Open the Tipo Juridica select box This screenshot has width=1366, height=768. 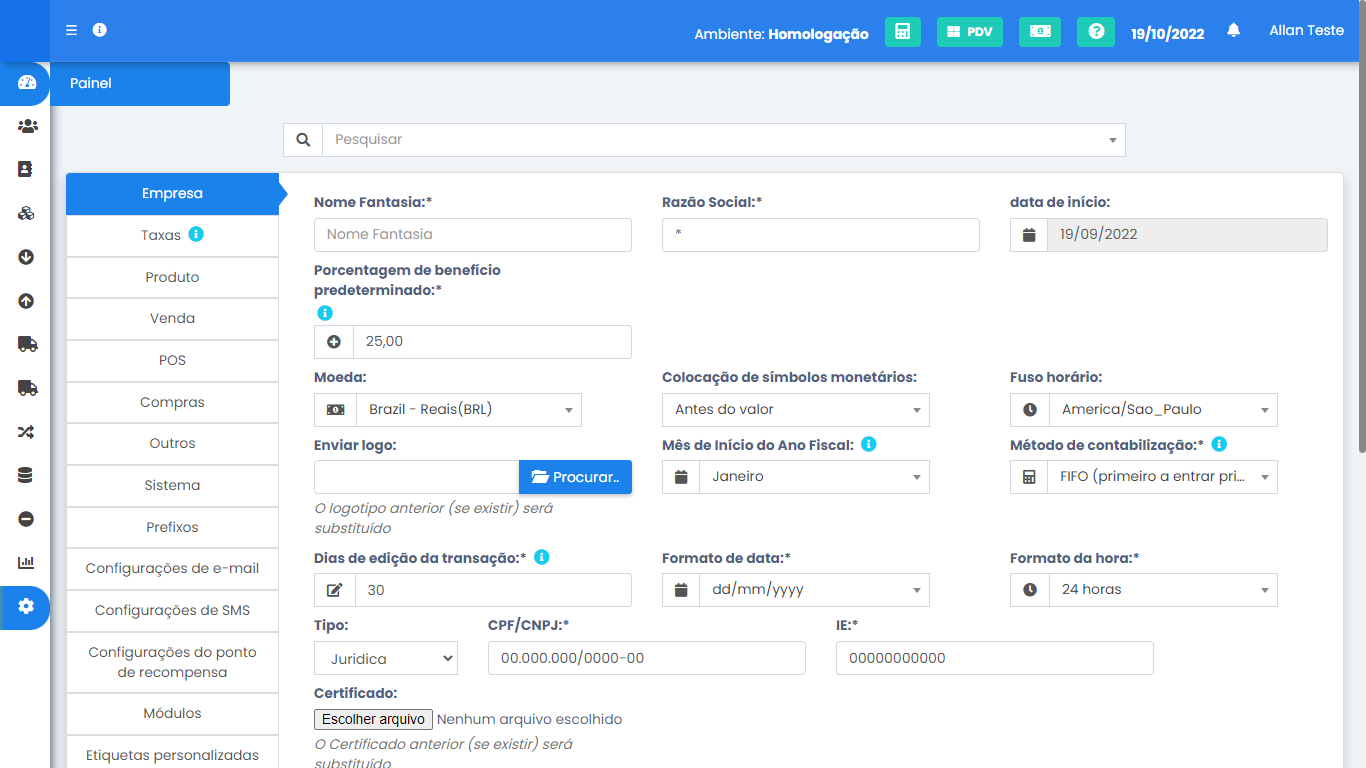coord(386,659)
